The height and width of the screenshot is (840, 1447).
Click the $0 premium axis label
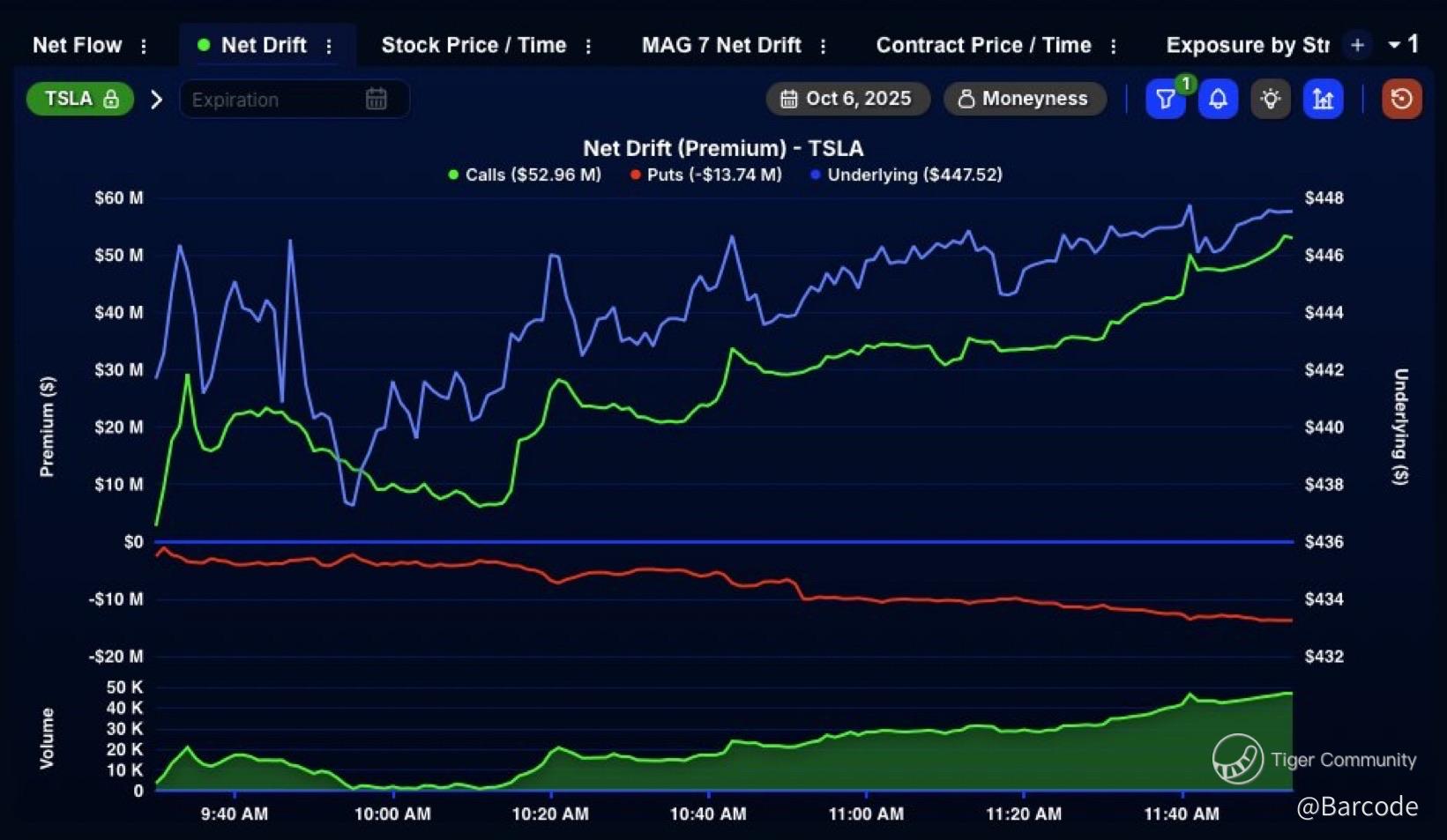(134, 542)
